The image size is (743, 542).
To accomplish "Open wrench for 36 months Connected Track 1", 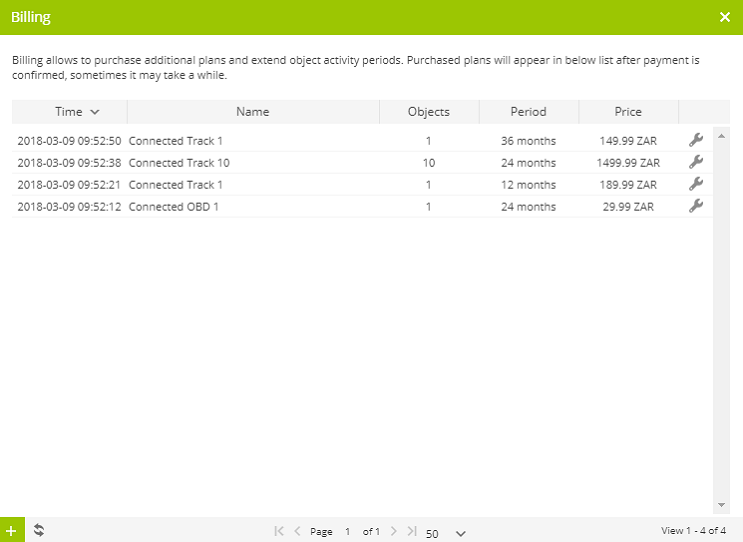I will (x=696, y=140).
